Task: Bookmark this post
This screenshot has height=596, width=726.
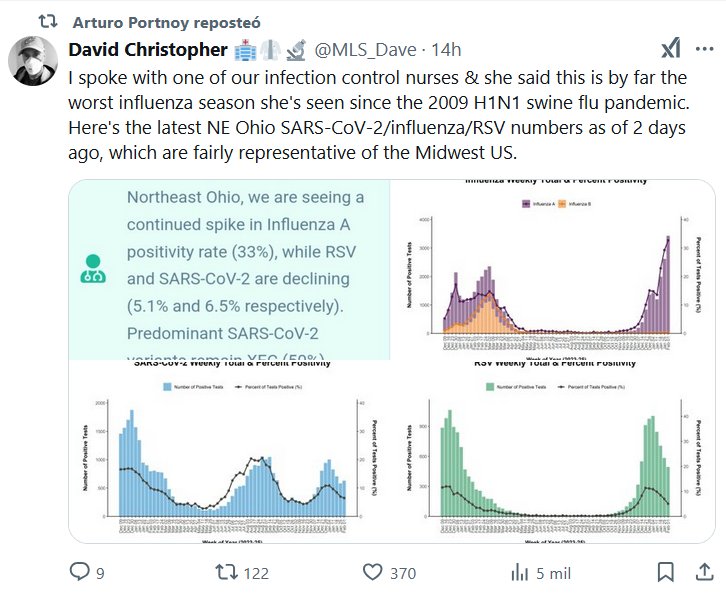Action: pos(666,572)
